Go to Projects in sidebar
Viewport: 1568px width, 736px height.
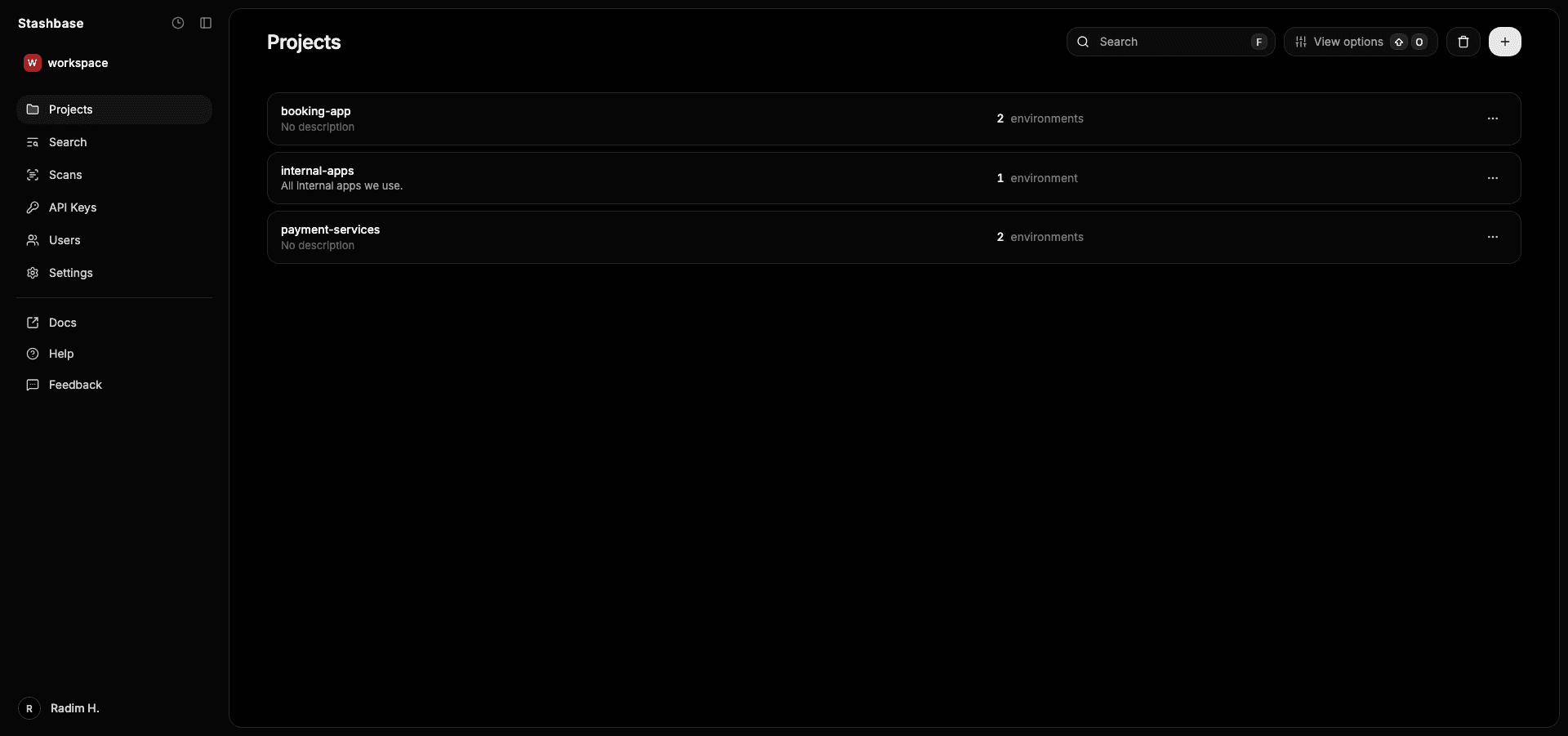click(x=114, y=109)
